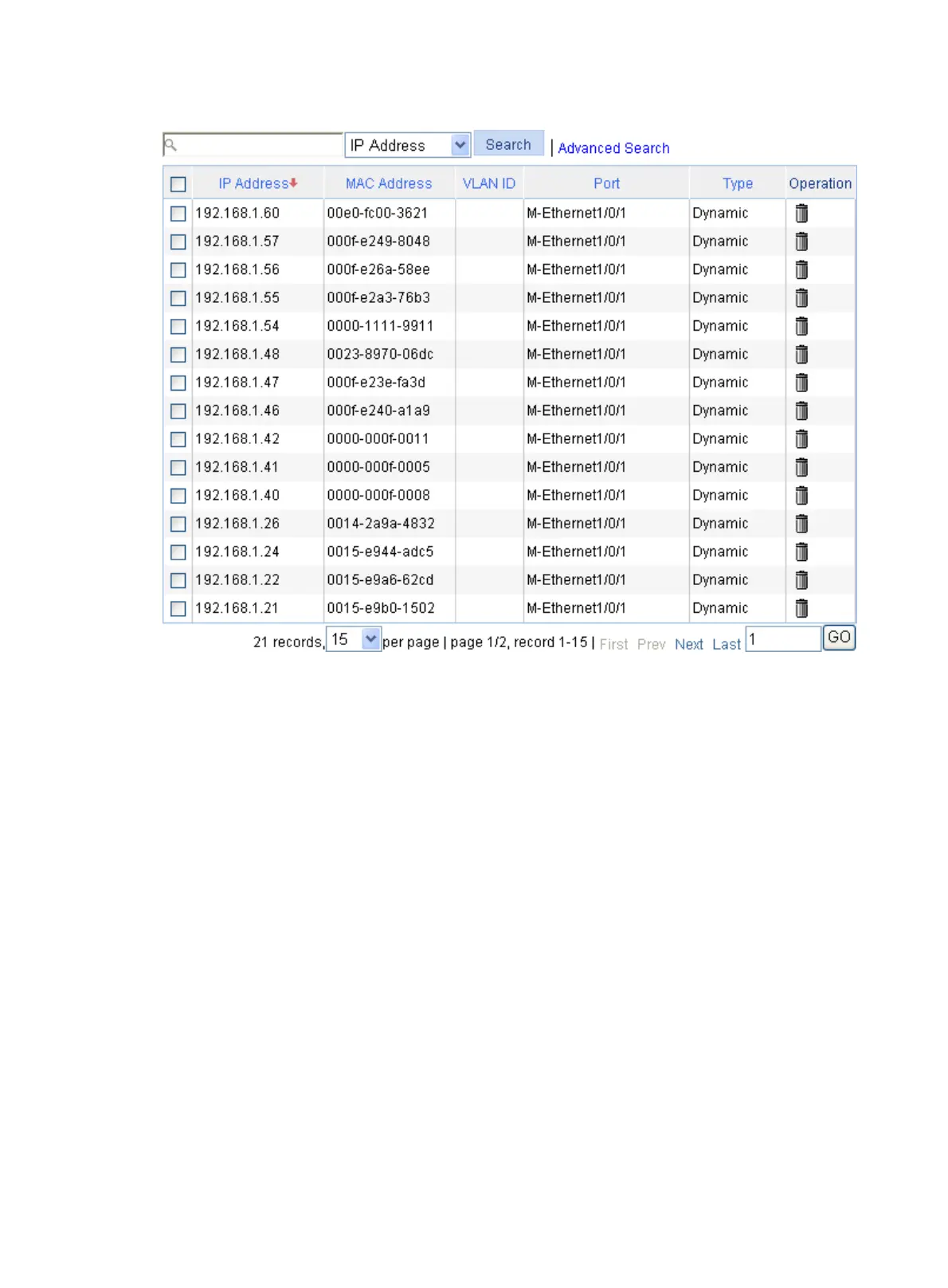Check the box for 192.168.1.21
948x1288 pixels.
(x=178, y=609)
